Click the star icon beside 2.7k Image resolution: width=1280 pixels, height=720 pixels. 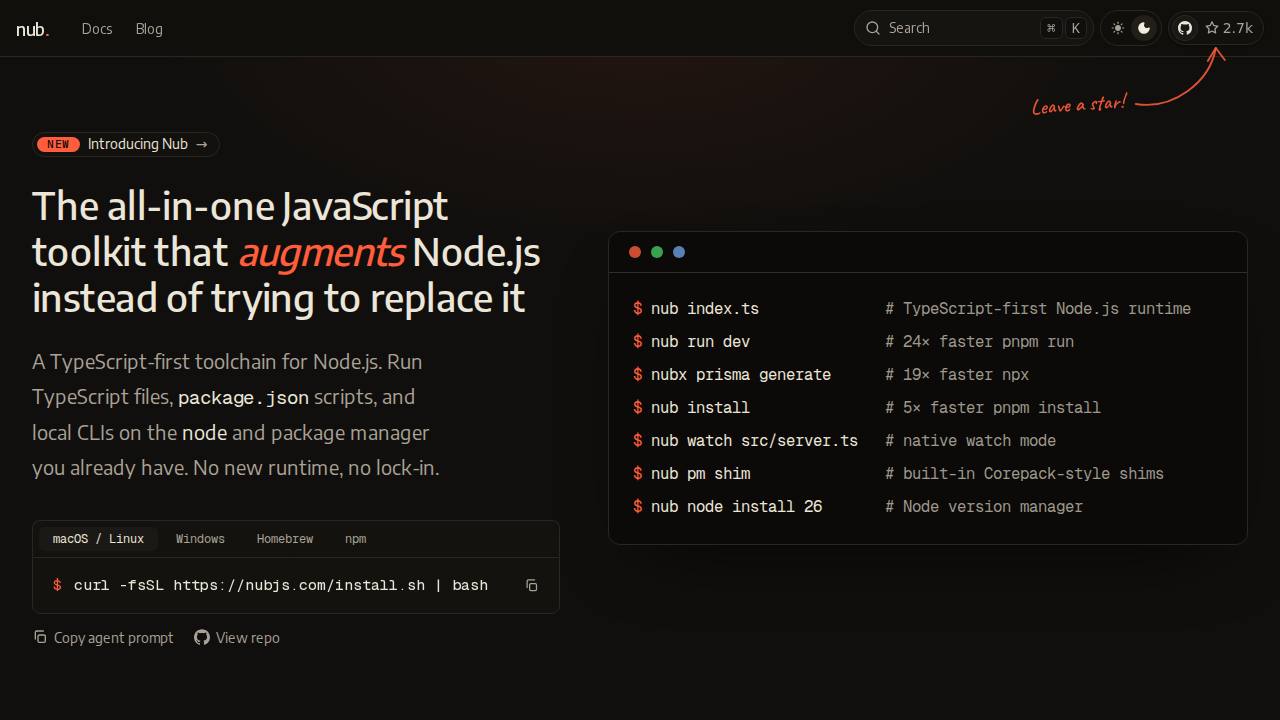tap(1212, 28)
